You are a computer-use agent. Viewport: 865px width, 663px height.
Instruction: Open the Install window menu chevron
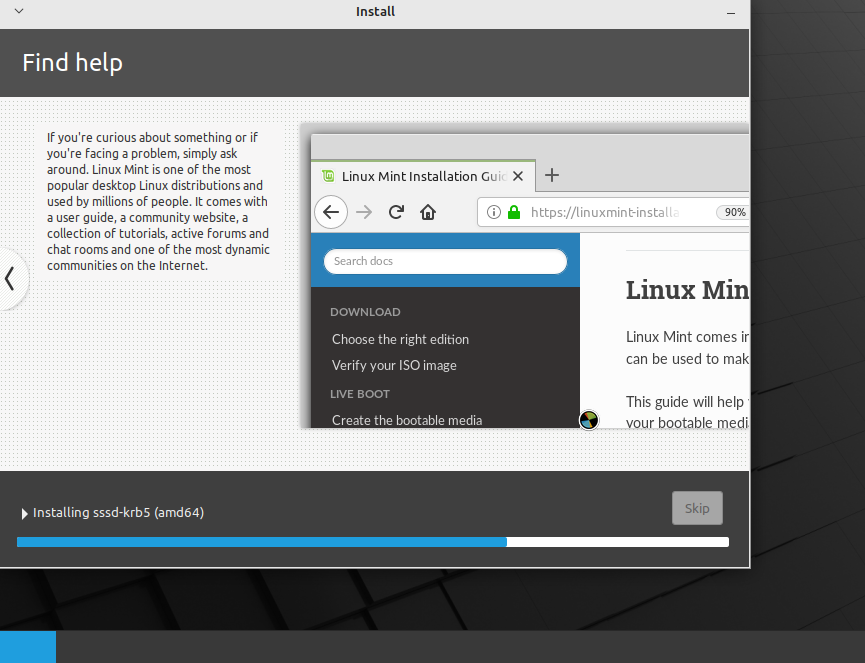point(19,11)
